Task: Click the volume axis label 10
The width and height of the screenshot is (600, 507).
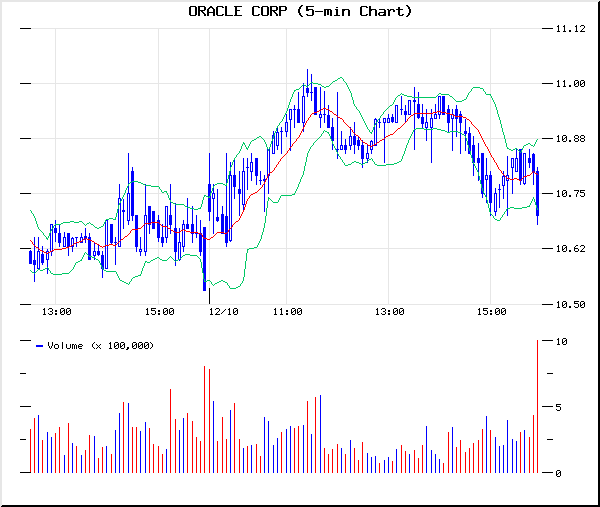Action: click(x=561, y=342)
